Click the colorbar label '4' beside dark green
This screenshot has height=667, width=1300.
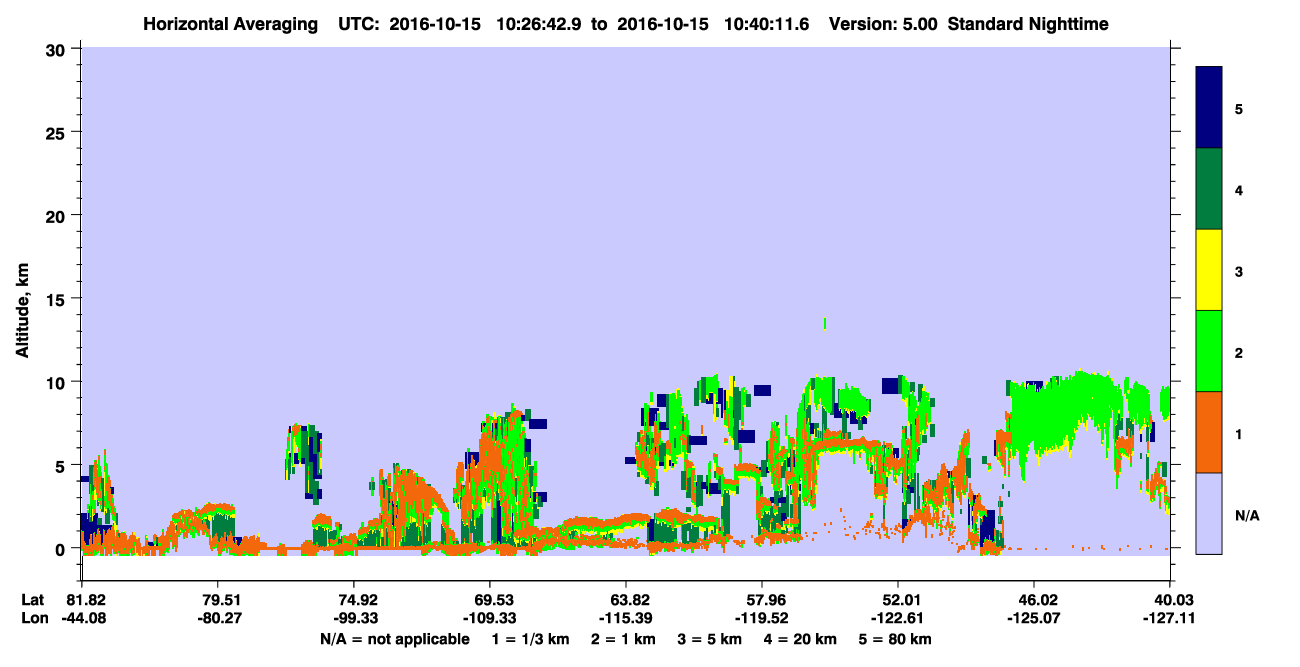(x=1239, y=190)
